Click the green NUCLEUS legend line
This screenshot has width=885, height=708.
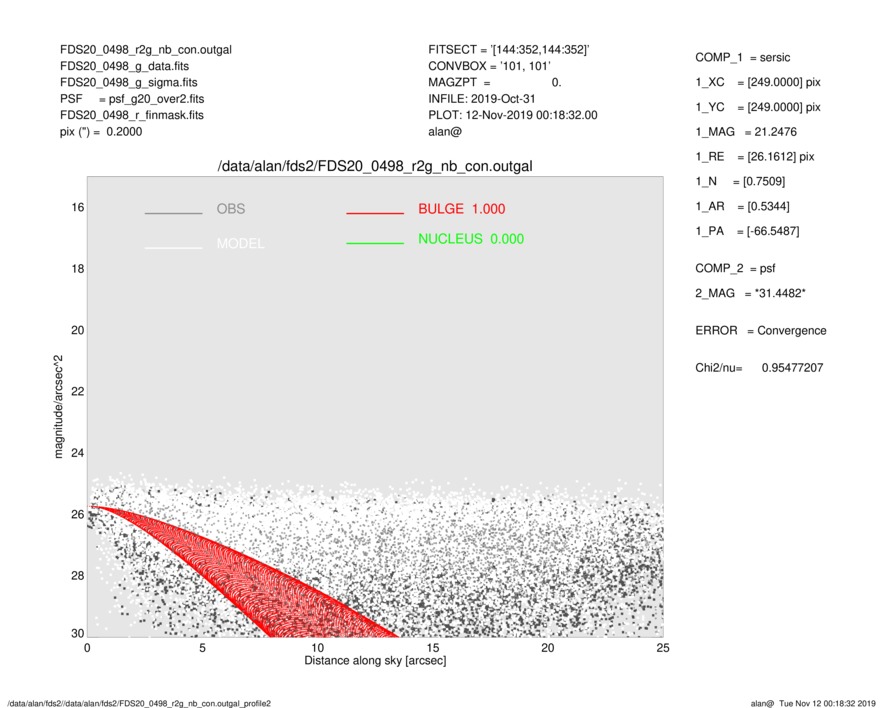coord(375,243)
